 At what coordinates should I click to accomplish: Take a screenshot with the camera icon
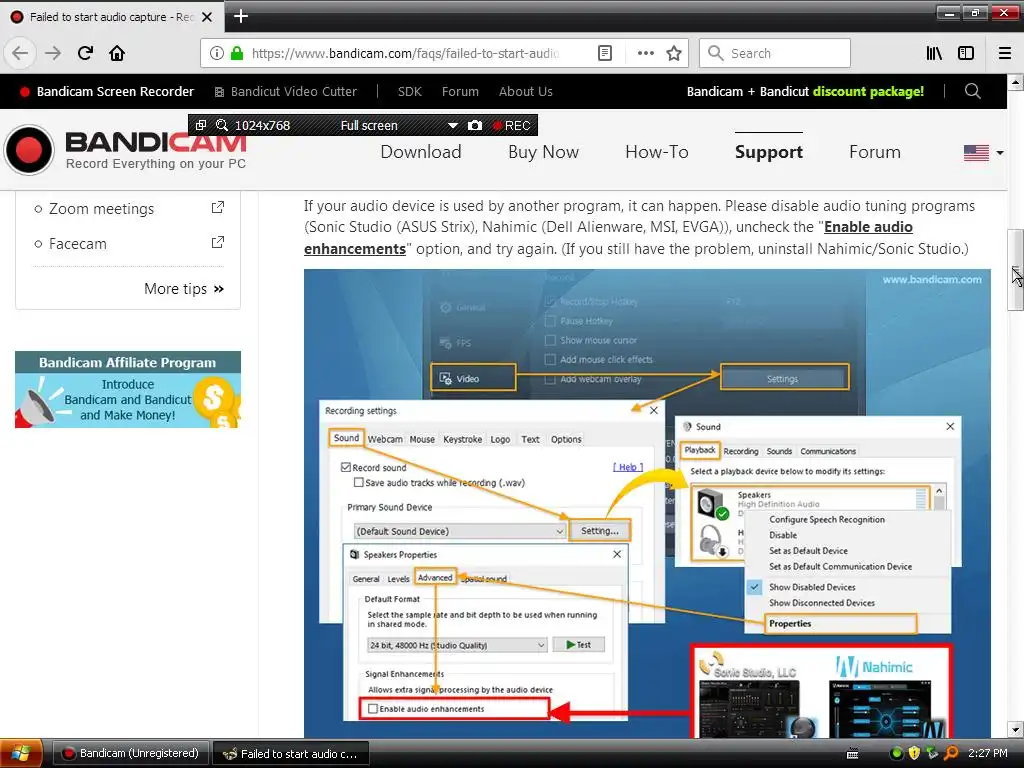(475, 125)
